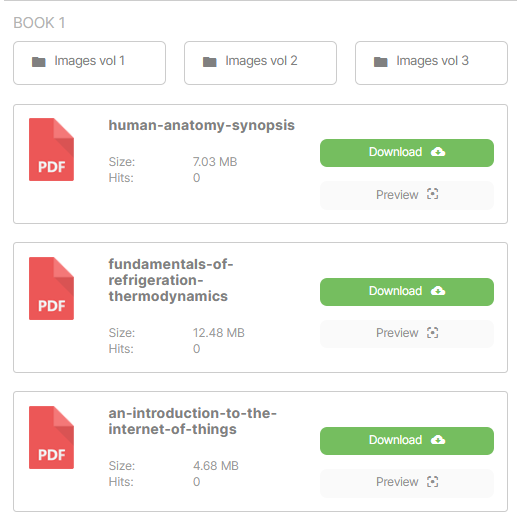Click the folder icon beside Images vol 1
522x527 pixels.
(x=39, y=62)
